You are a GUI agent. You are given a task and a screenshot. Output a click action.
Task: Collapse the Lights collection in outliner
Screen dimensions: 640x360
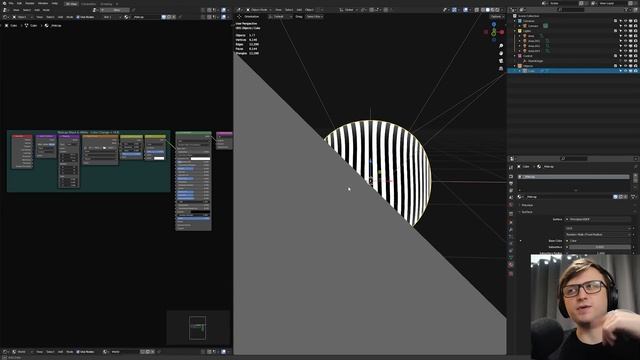(x=515, y=31)
